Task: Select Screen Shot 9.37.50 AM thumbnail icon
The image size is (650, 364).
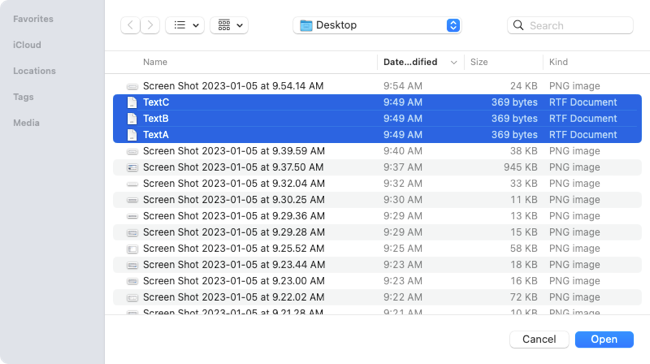Action: [132, 167]
